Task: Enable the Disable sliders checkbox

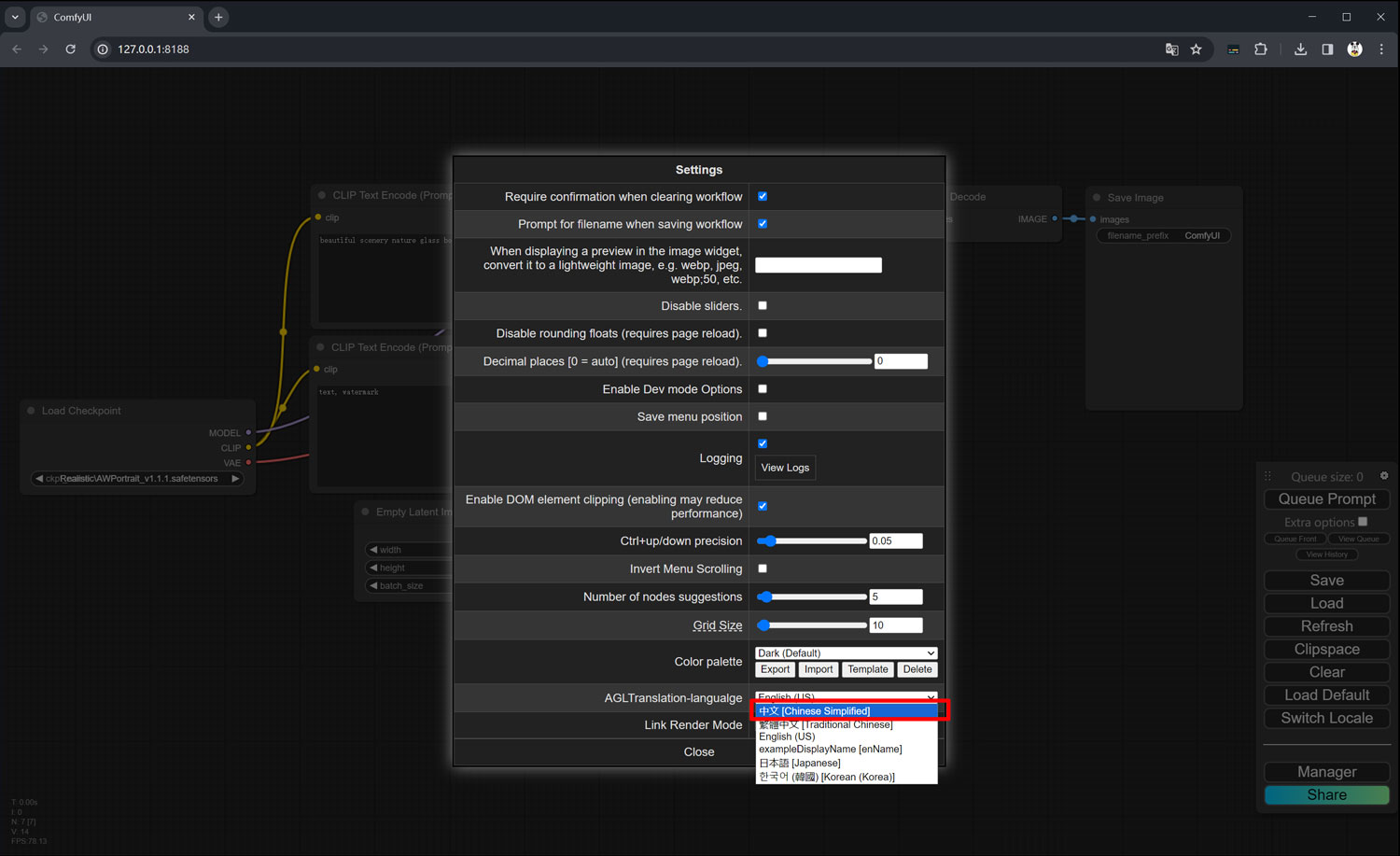Action: pyautogui.click(x=763, y=305)
